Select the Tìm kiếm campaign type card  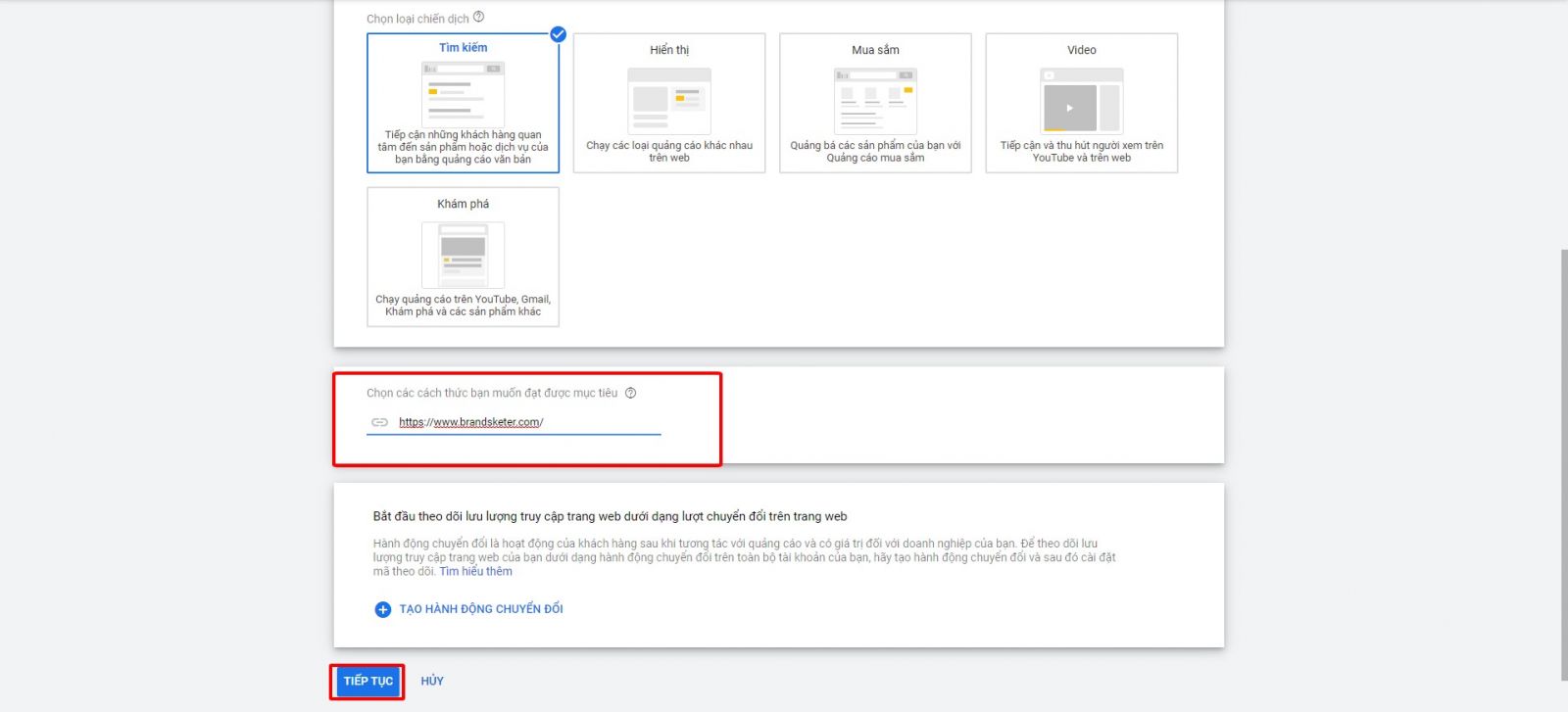[463, 103]
